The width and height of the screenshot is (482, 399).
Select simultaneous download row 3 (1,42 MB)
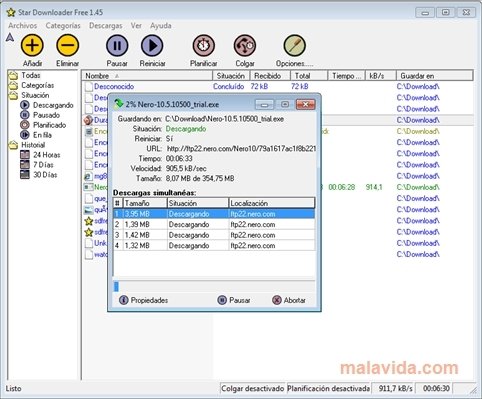coord(214,235)
